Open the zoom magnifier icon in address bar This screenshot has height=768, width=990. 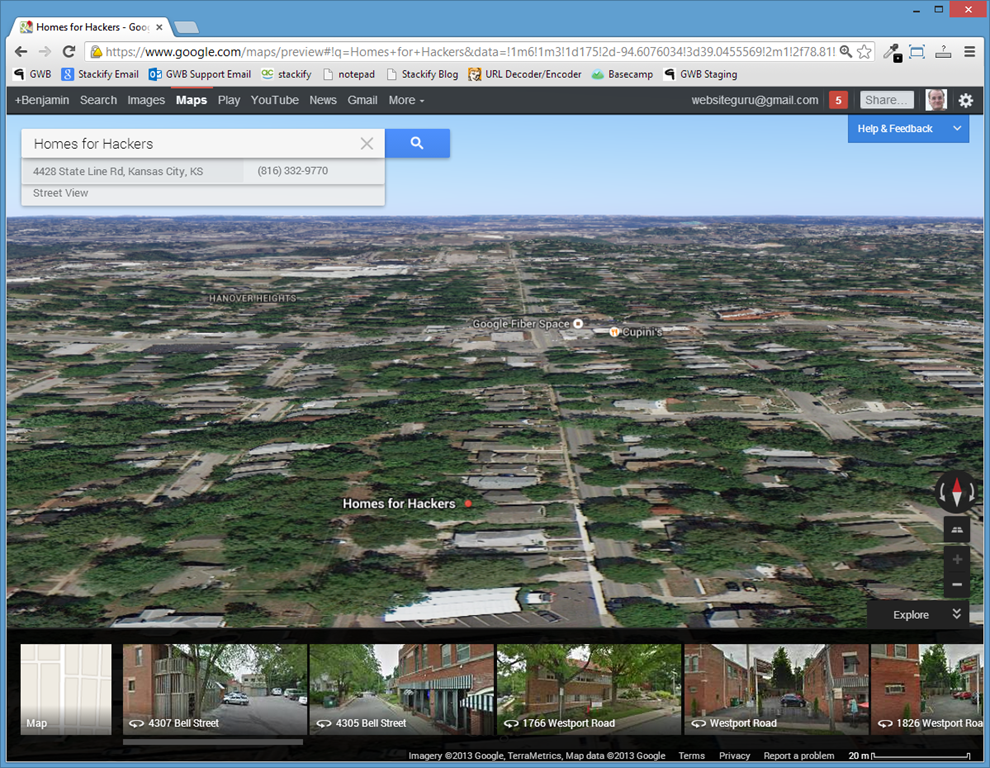pyautogui.click(x=845, y=52)
